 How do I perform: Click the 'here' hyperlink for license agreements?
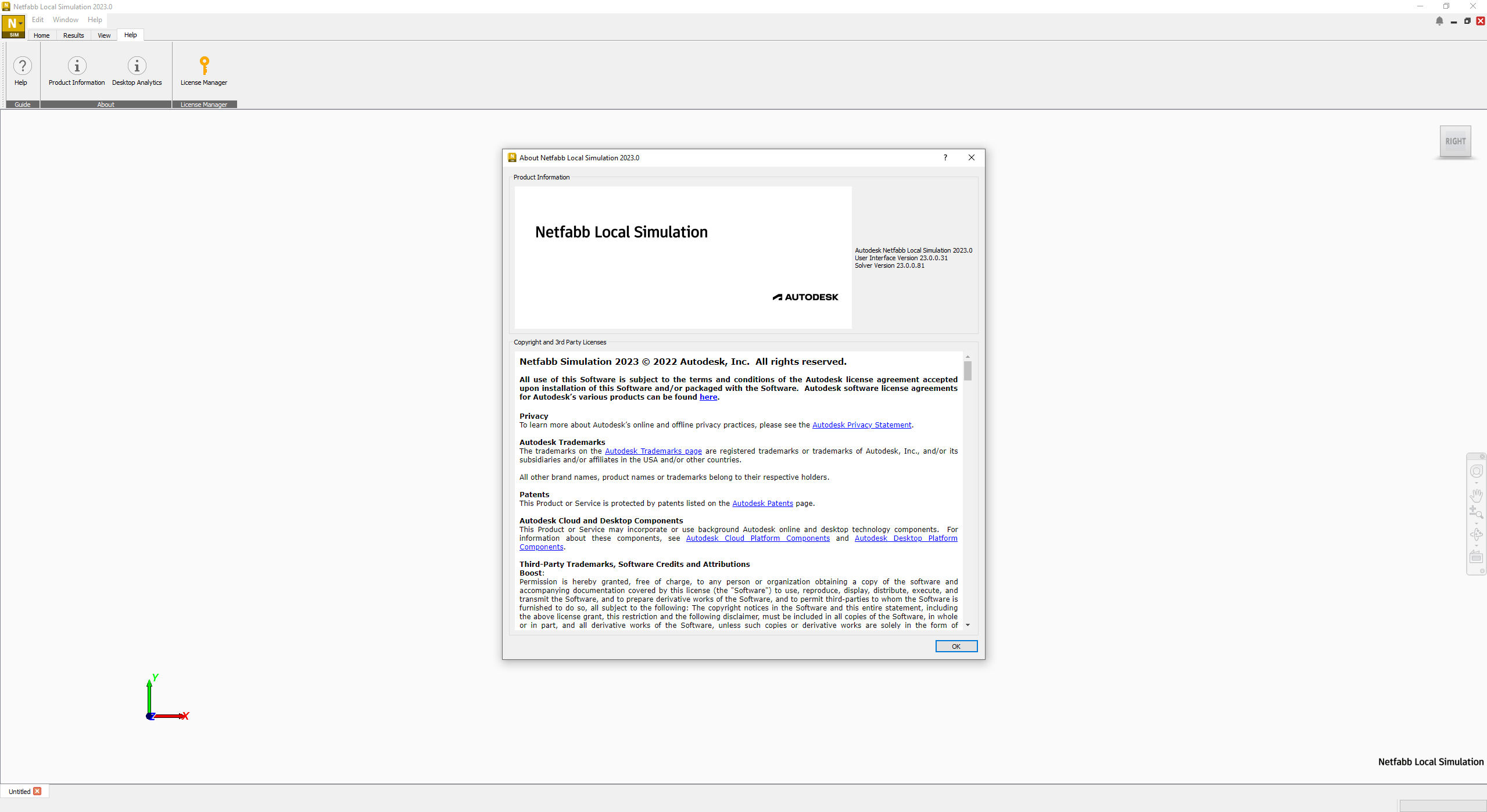click(x=707, y=397)
